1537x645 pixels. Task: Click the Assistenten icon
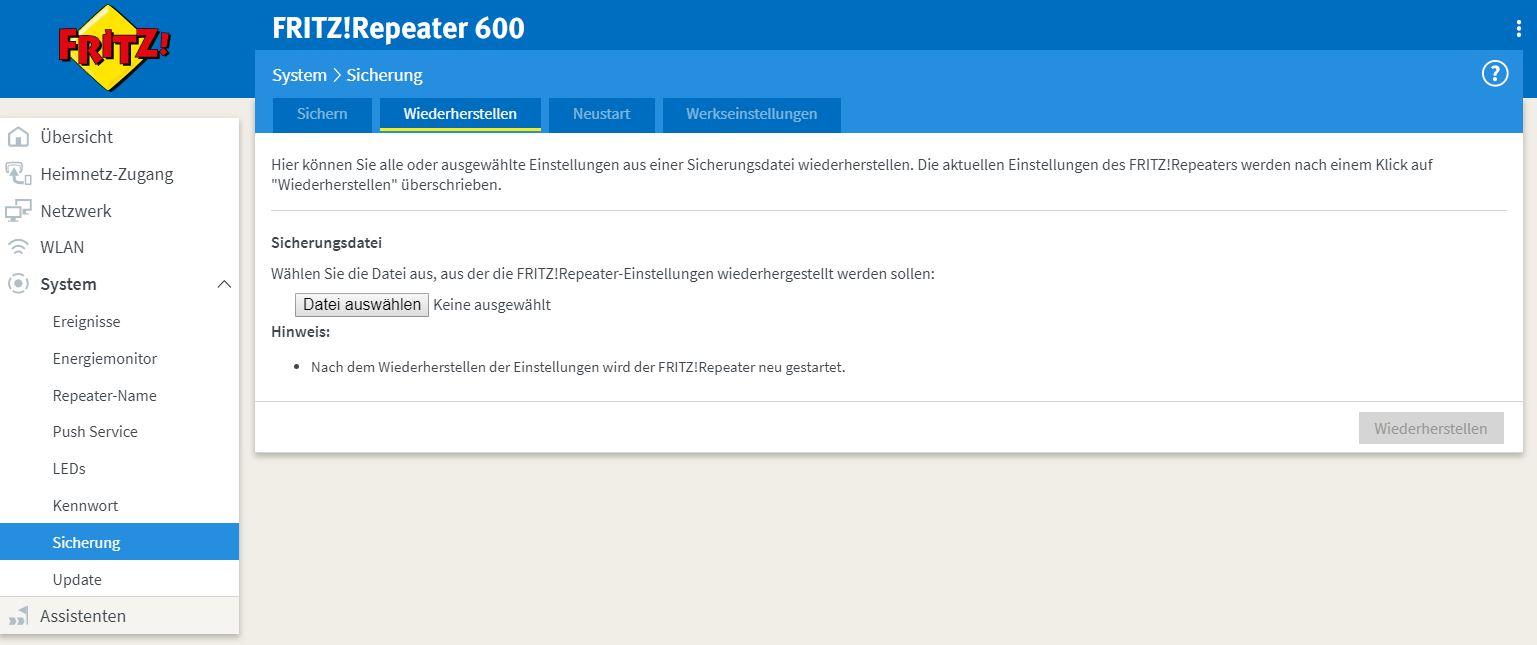point(18,616)
